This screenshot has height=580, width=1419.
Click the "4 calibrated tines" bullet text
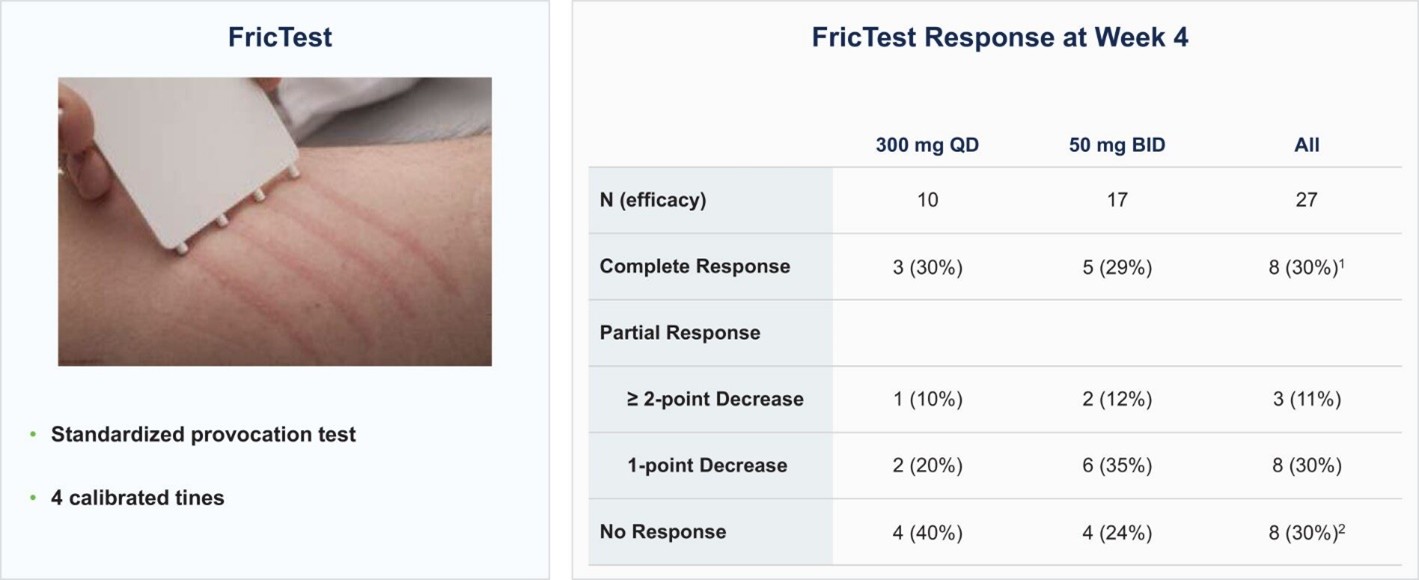click(138, 497)
